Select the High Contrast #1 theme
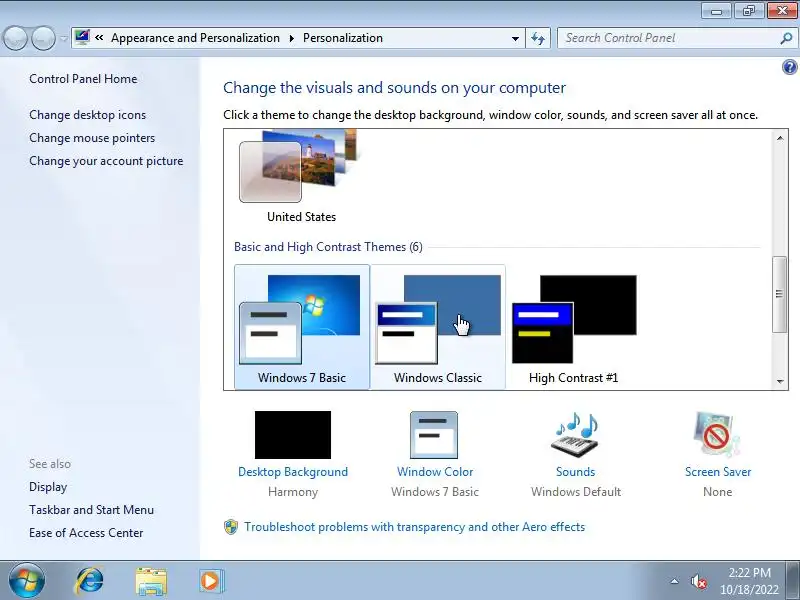 pos(574,327)
